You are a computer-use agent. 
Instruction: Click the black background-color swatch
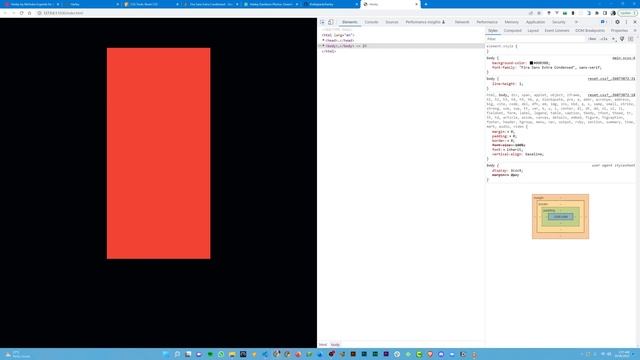pos(531,63)
